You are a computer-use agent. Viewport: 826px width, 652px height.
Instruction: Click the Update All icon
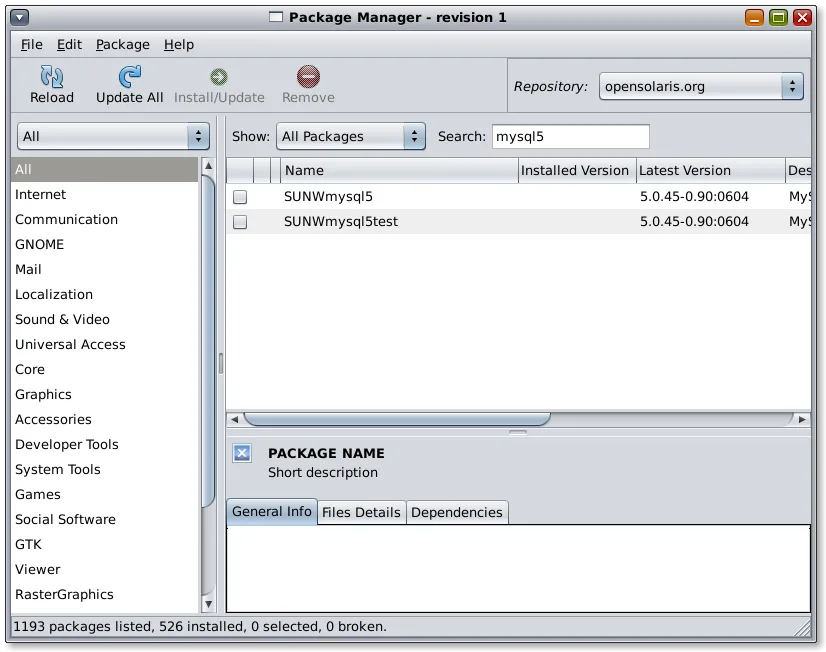click(130, 77)
